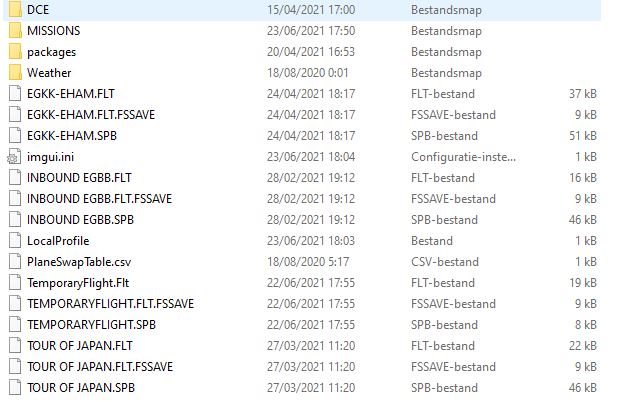This screenshot has height=402, width=618.
Task: Select INBOUND EGBB.FLT.FSSAVE in the list
Action: (99, 198)
